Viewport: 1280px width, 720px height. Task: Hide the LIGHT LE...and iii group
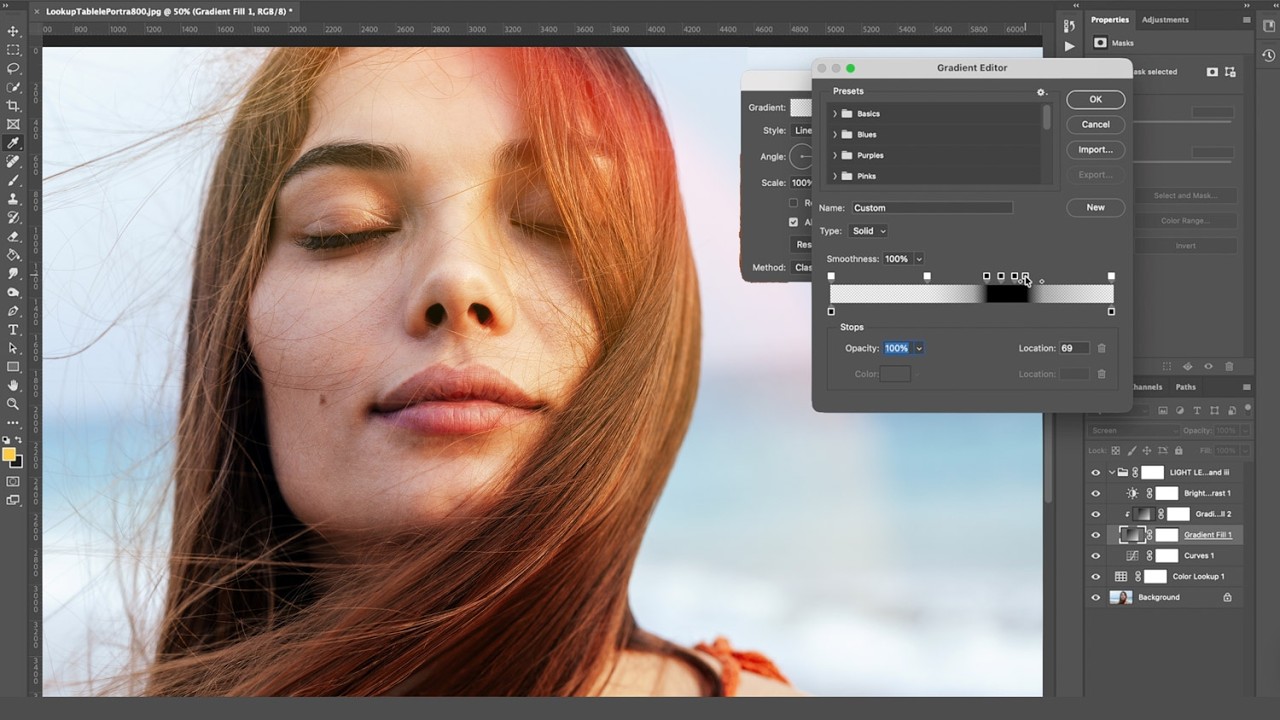point(1095,473)
